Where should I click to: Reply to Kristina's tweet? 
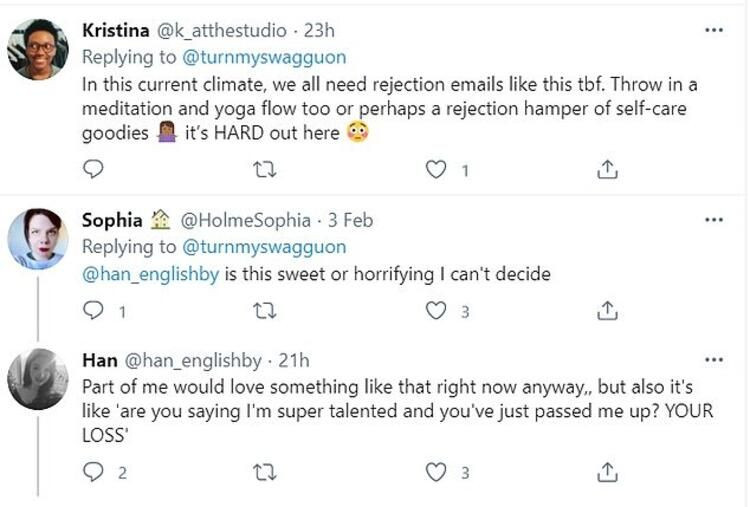coord(93,171)
